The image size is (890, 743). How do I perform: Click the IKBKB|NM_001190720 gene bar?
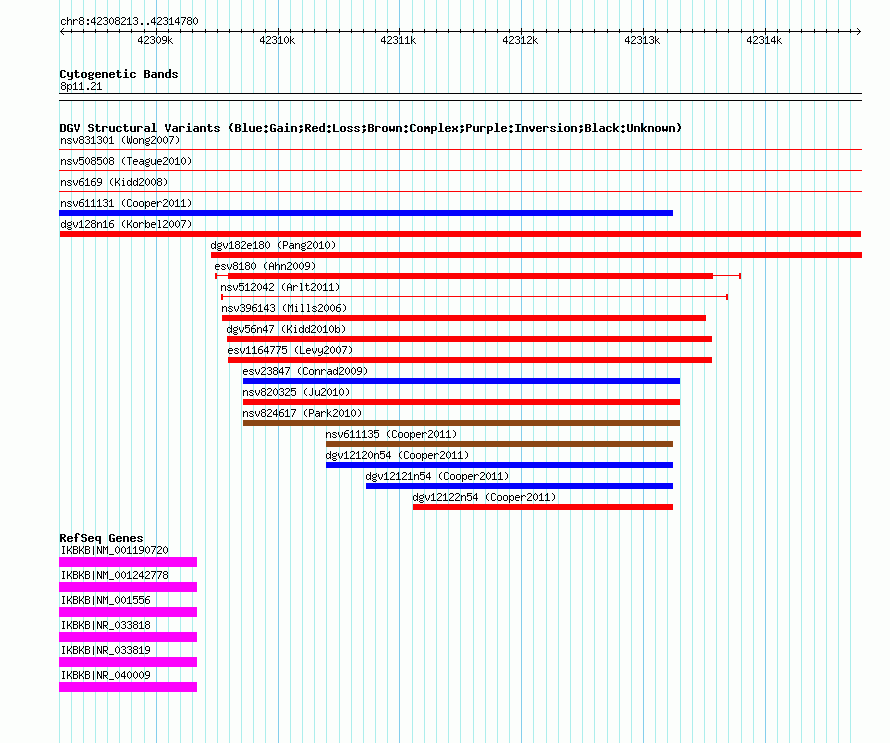[x=128, y=562]
